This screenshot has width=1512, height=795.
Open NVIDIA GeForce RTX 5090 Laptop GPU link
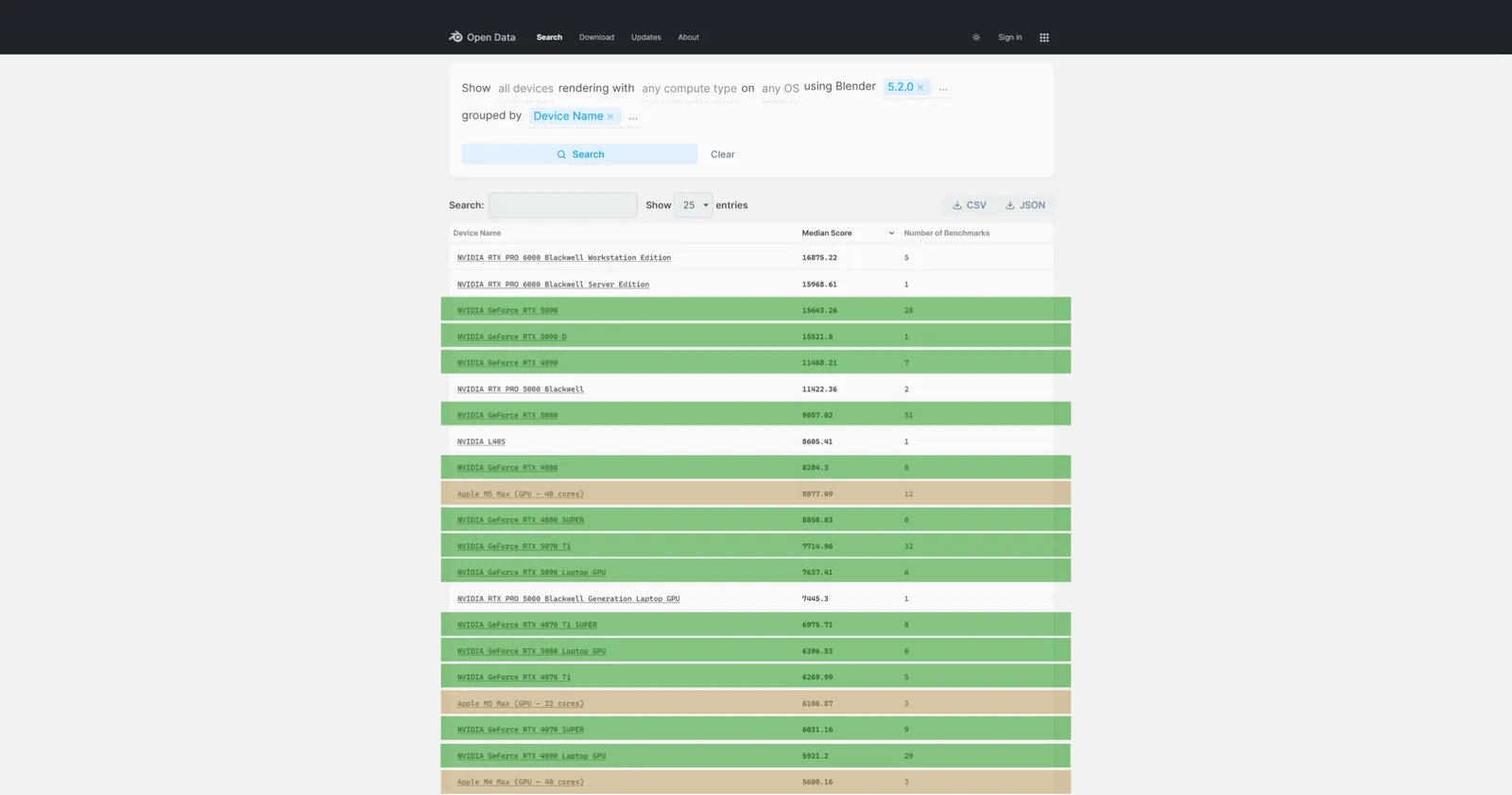click(x=532, y=574)
